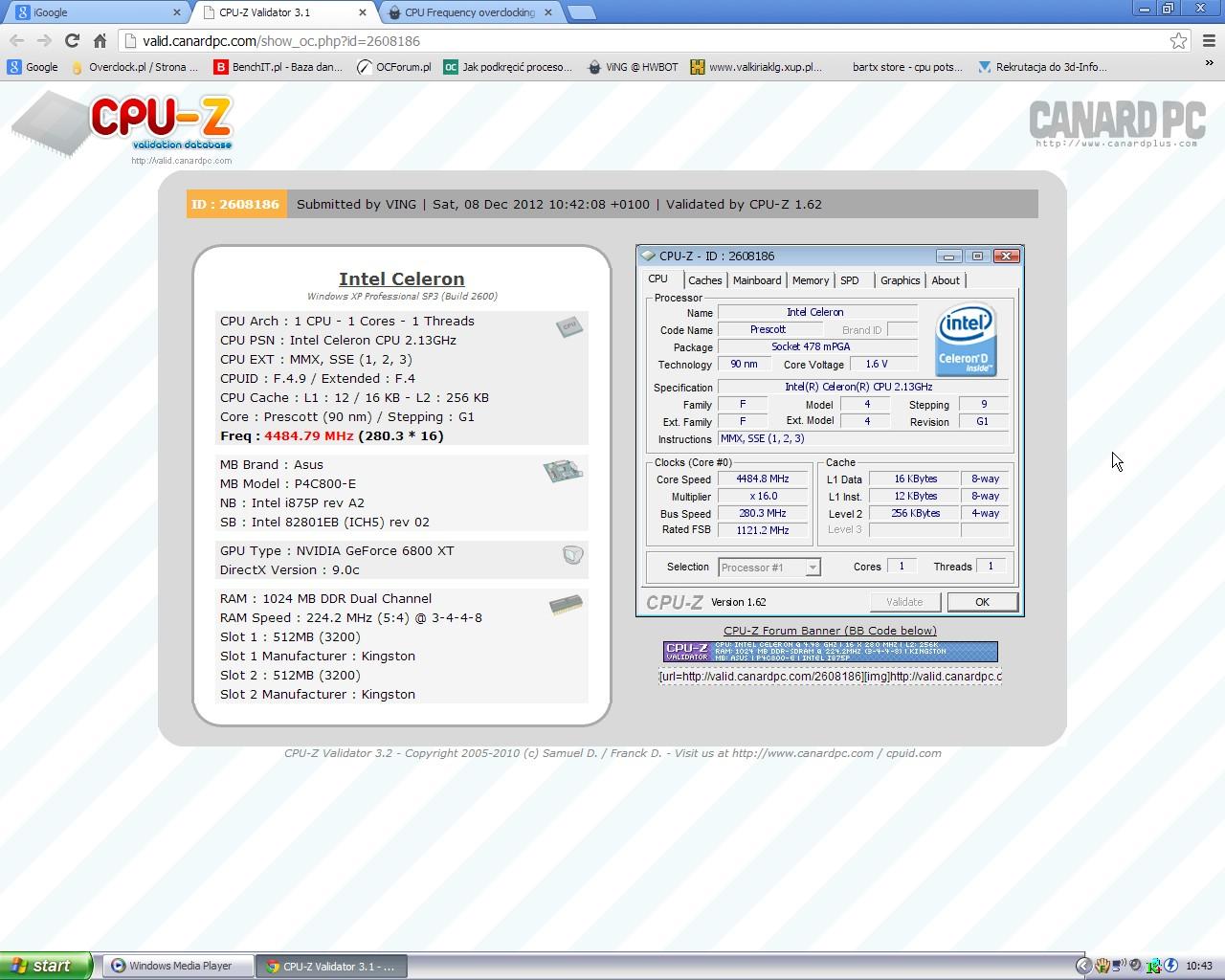Click the Daemon Tools lightning tray icon
1225x980 pixels.
pos(1170,966)
